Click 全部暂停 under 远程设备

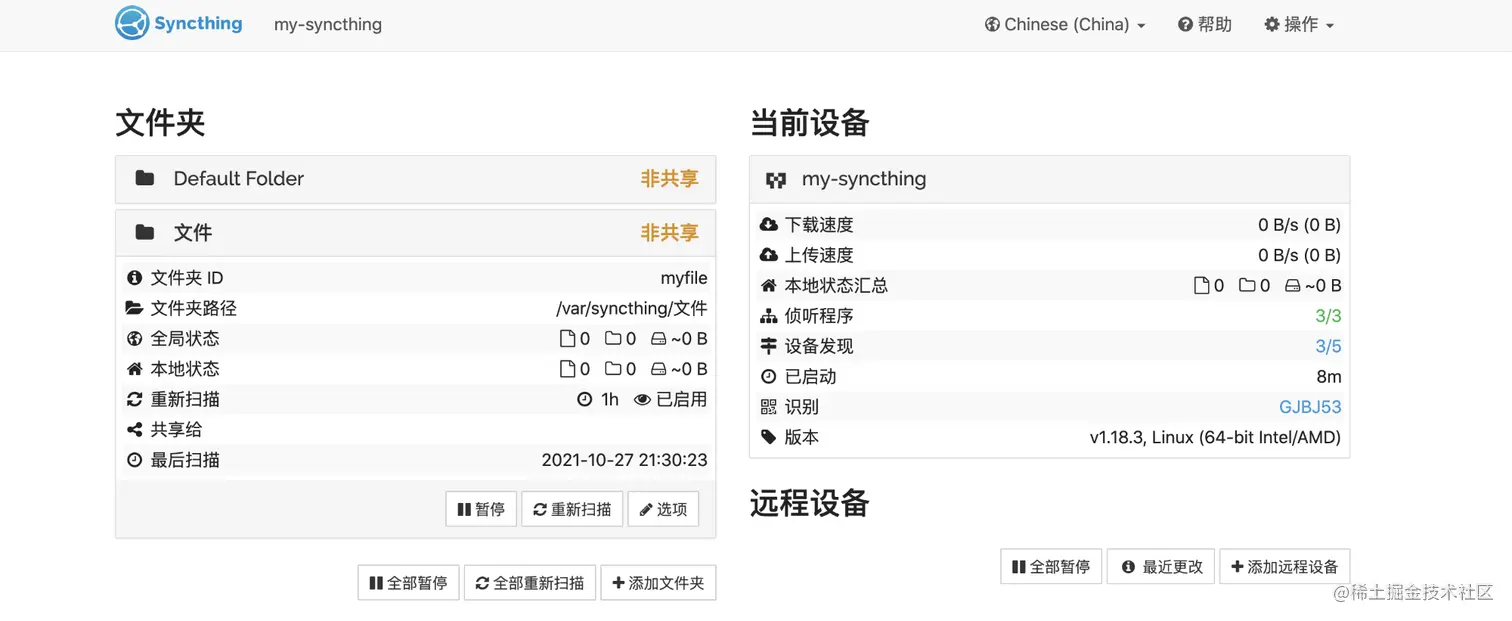[1051, 566]
